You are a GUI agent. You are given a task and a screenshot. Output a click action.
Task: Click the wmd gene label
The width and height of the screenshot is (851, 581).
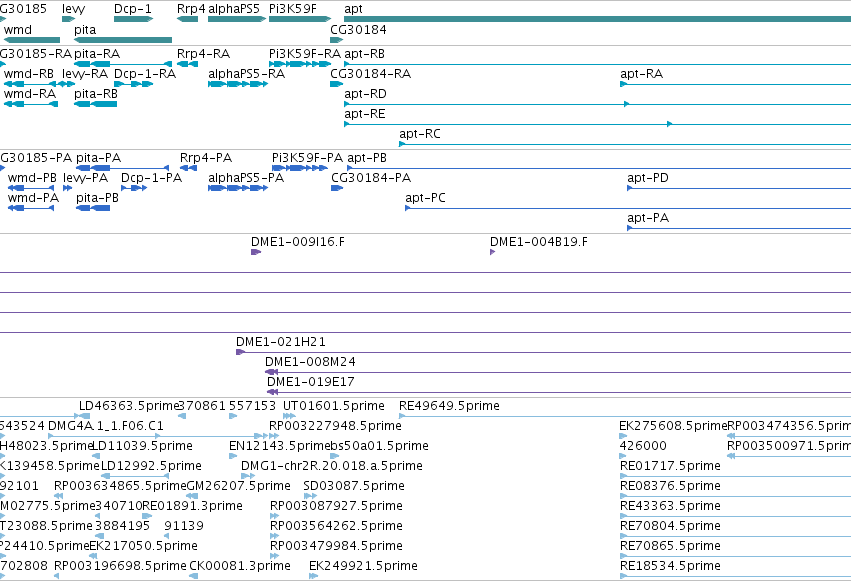click(18, 30)
